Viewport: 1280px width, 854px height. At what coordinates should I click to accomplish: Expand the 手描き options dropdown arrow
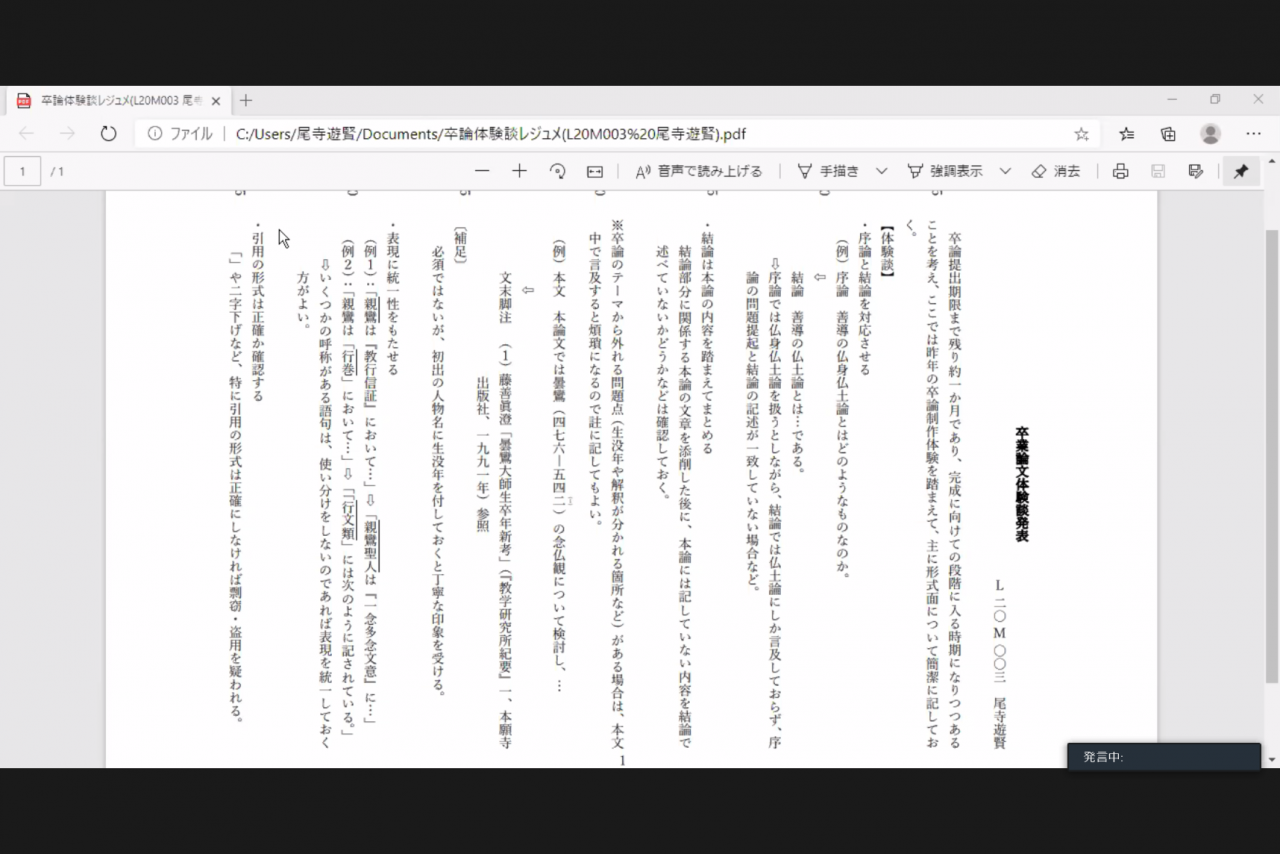881,171
